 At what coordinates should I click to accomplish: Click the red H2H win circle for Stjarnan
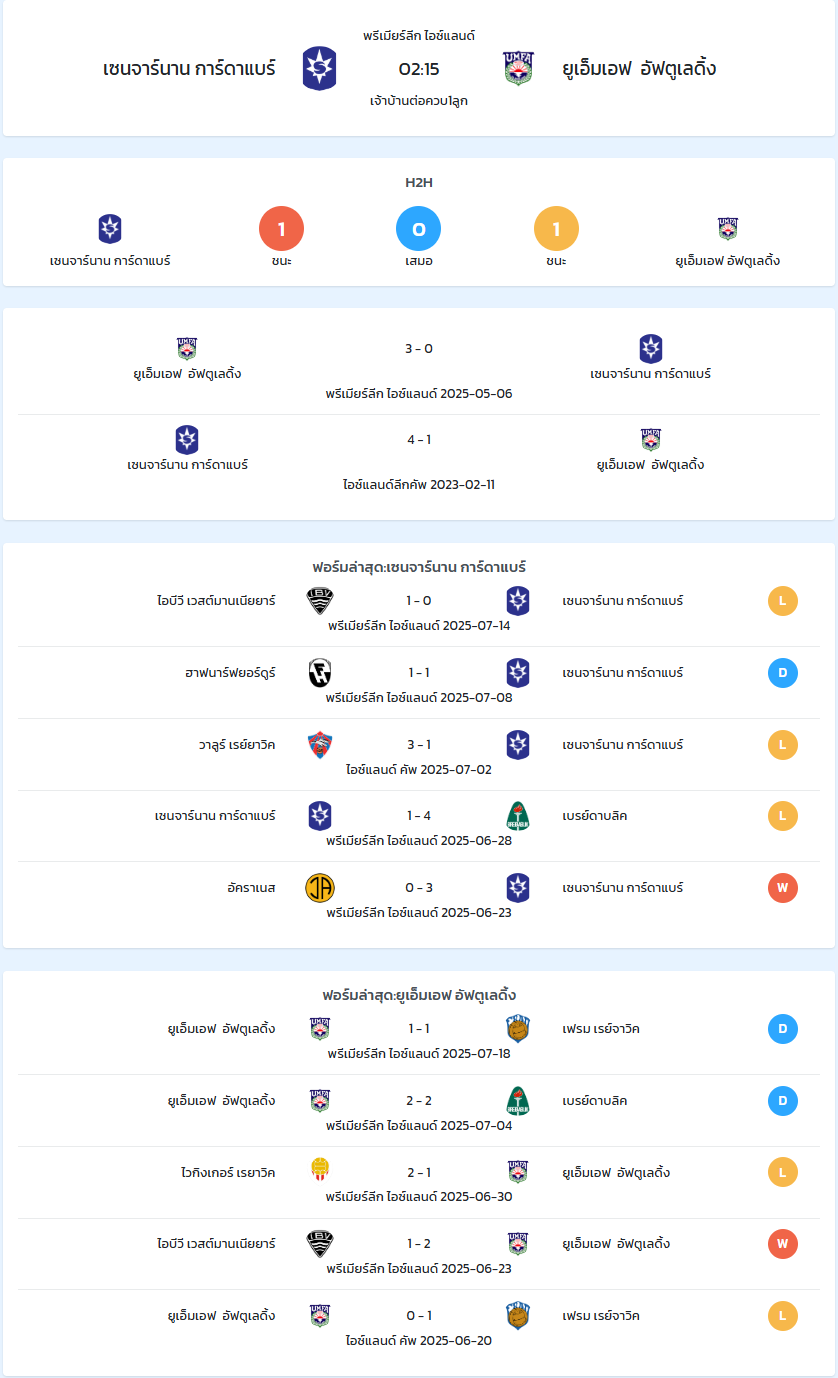pos(281,229)
